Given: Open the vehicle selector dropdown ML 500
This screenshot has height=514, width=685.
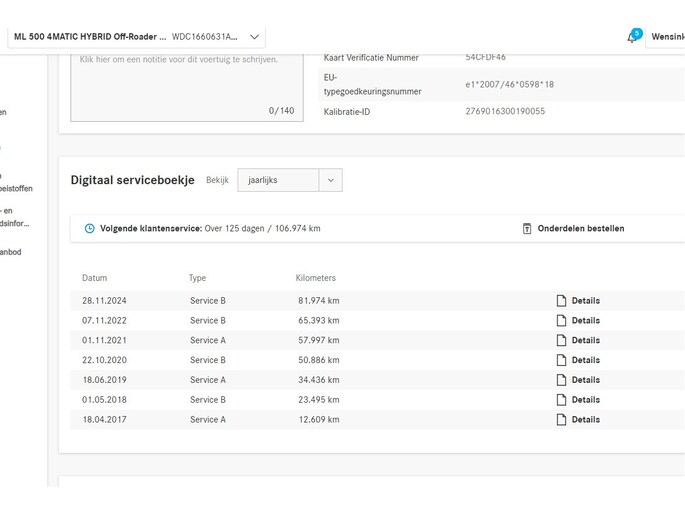Looking at the screenshot, I should (x=136, y=37).
